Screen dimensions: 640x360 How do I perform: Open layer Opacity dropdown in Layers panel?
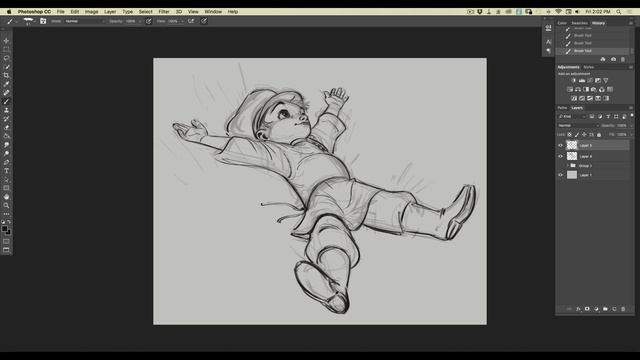[x=631, y=126]
